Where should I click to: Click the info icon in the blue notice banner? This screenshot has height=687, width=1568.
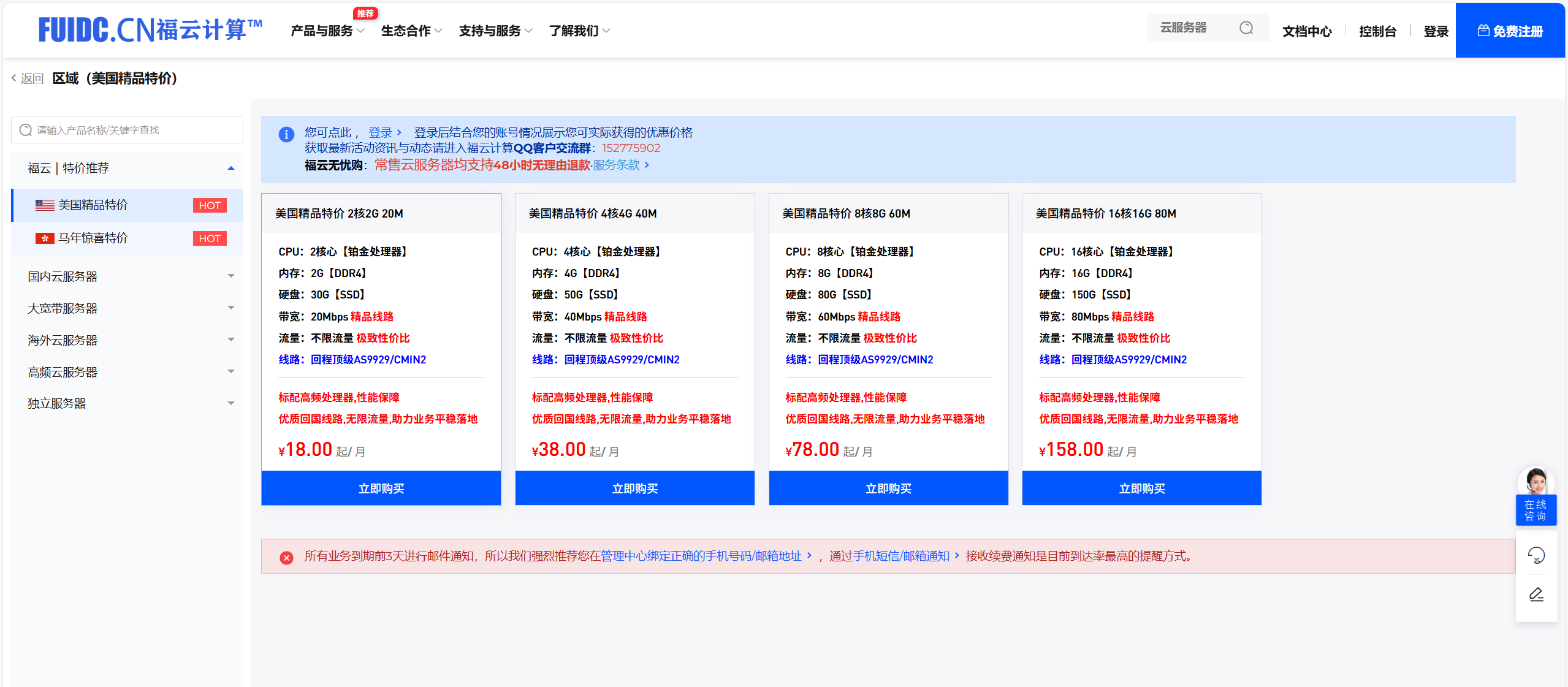pyautogui.click(x=286, y=134)
